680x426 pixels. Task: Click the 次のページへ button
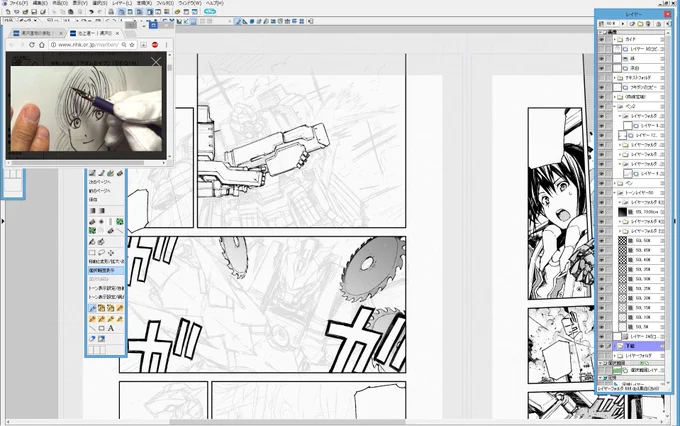point(99,182)
